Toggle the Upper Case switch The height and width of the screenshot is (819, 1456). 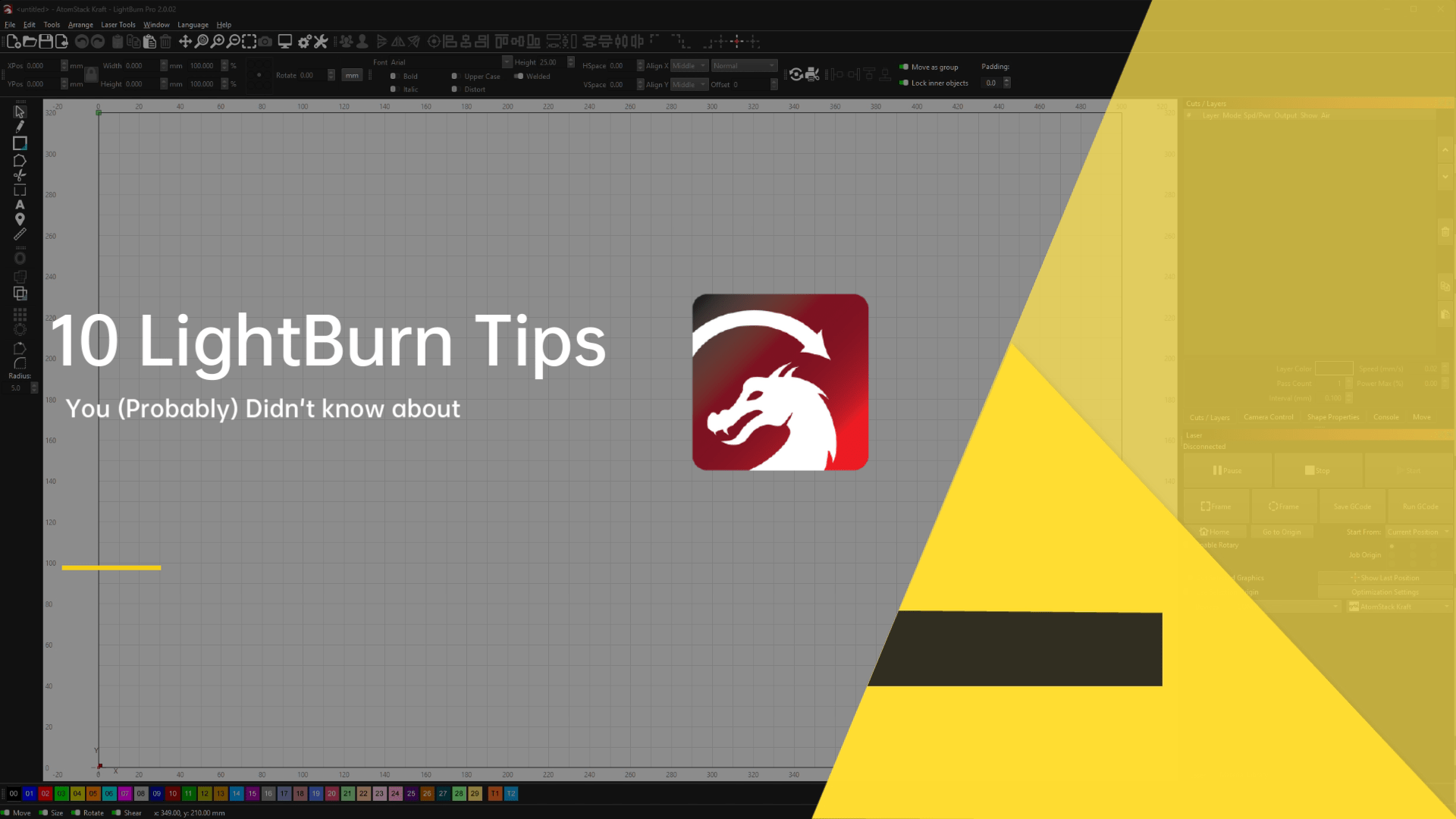pos(454,77)
